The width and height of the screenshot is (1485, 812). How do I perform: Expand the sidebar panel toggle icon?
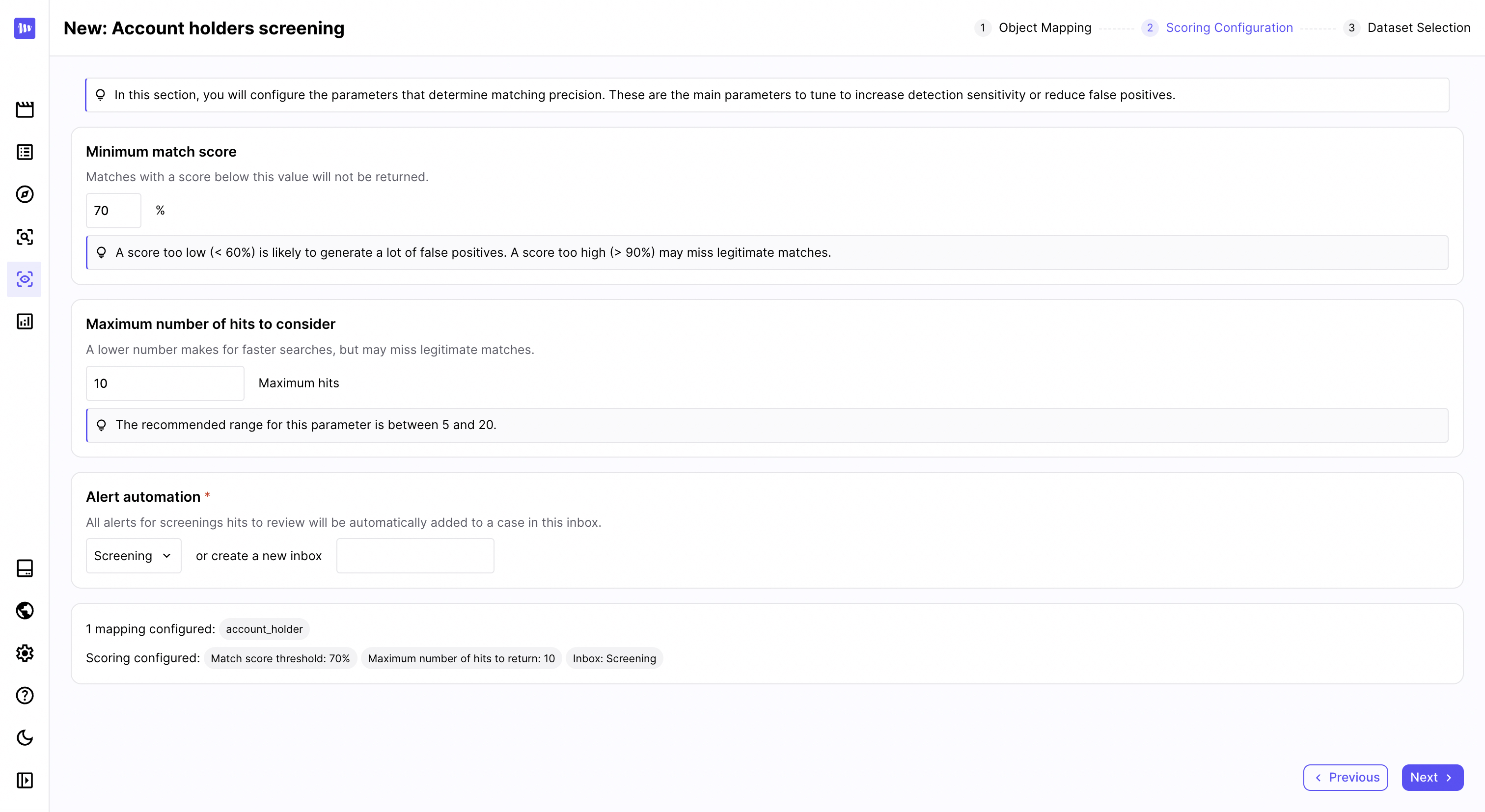tap(24, 780)
